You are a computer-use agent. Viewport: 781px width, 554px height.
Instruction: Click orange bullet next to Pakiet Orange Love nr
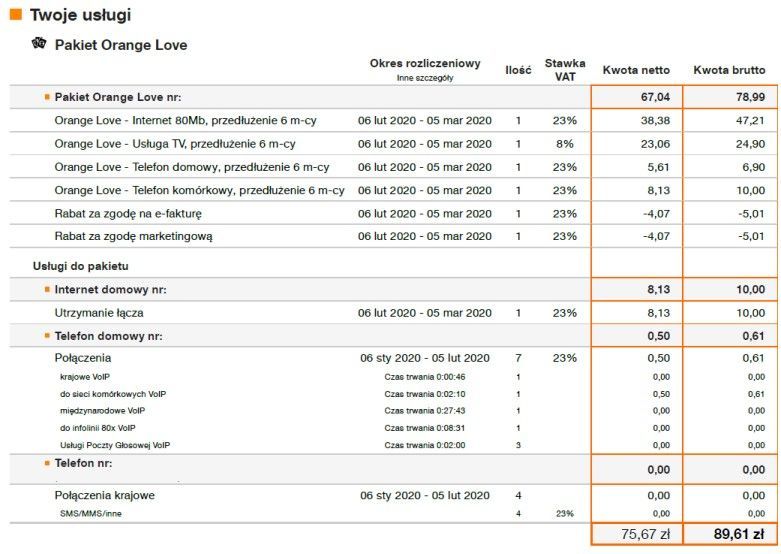click(47, 97)
